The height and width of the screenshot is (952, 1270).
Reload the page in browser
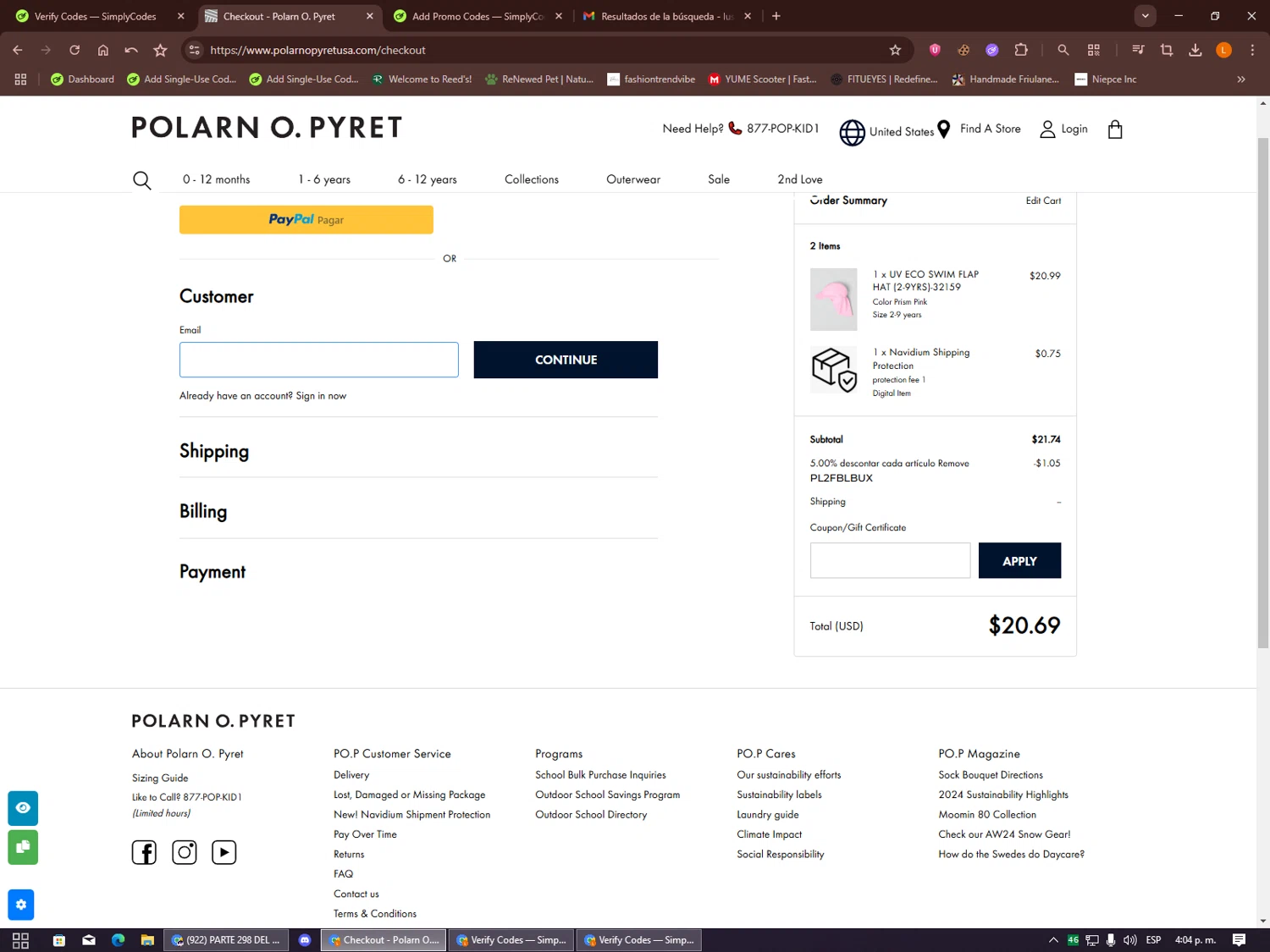pyautogui.click(x=75, y=50)
